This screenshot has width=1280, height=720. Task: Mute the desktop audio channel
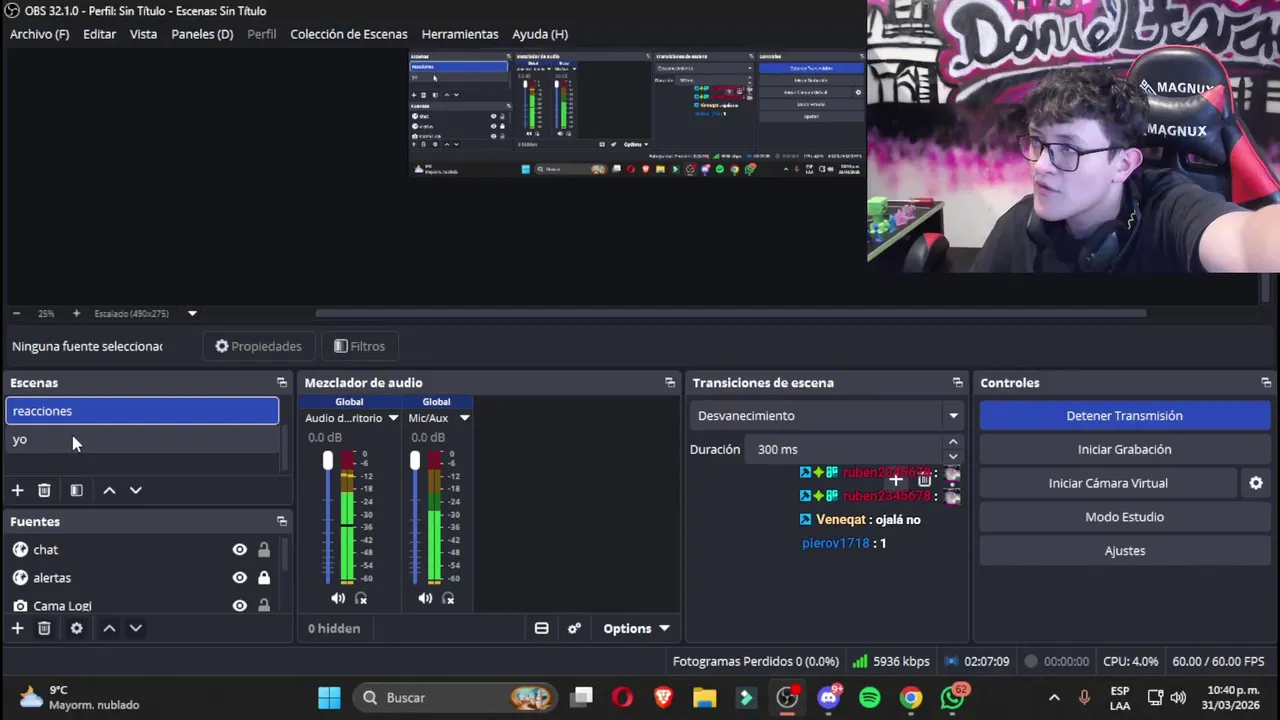coord(338,598)
